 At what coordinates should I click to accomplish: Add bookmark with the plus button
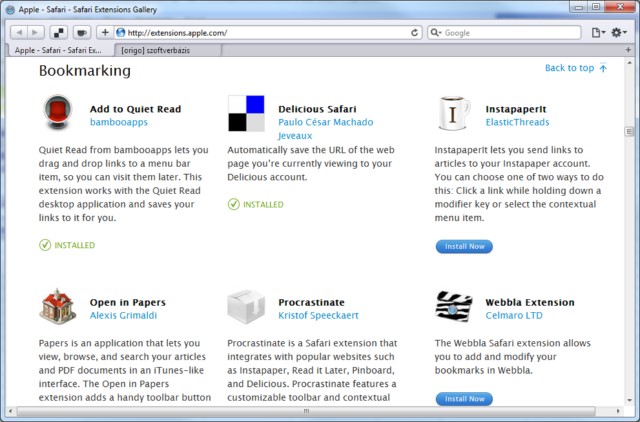(105, 33)
